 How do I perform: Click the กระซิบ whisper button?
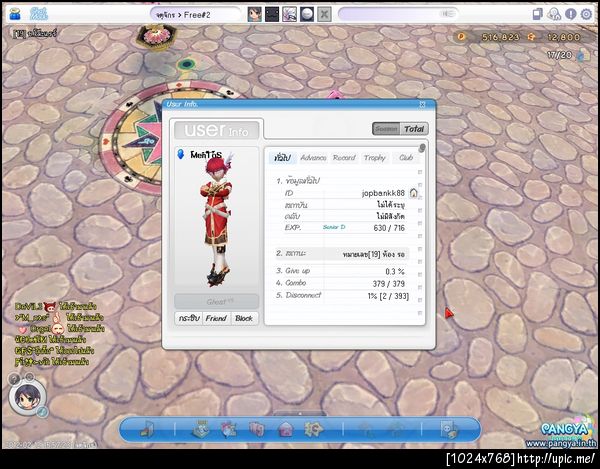pos(189,318)
